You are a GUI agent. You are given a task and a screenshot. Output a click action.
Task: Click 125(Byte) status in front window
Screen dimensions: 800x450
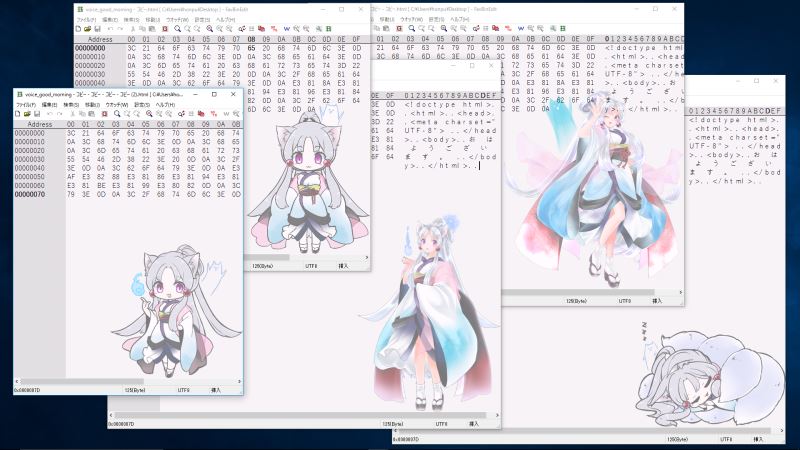coord(135,390)
